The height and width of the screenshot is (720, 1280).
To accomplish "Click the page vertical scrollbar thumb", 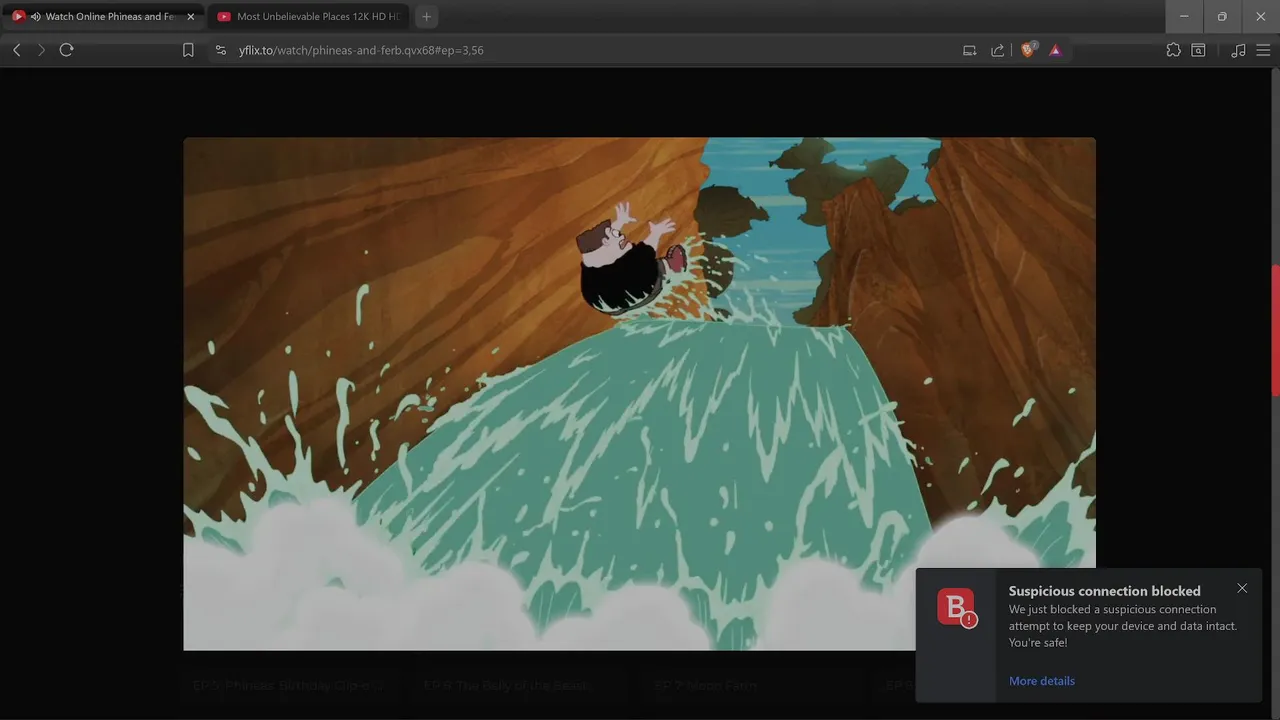I will click(1275, 330).
